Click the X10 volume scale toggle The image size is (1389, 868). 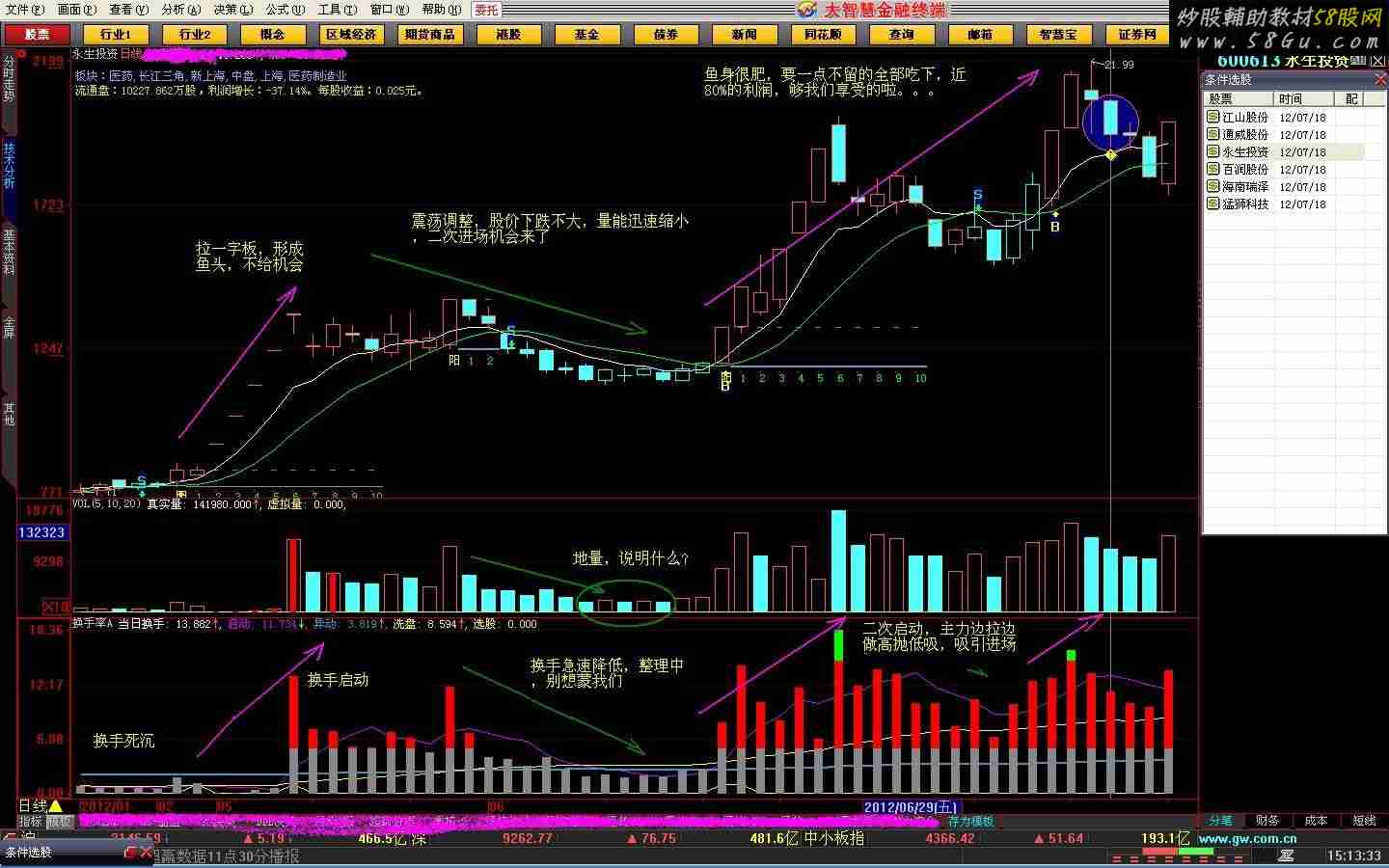[x=56, y=607]
